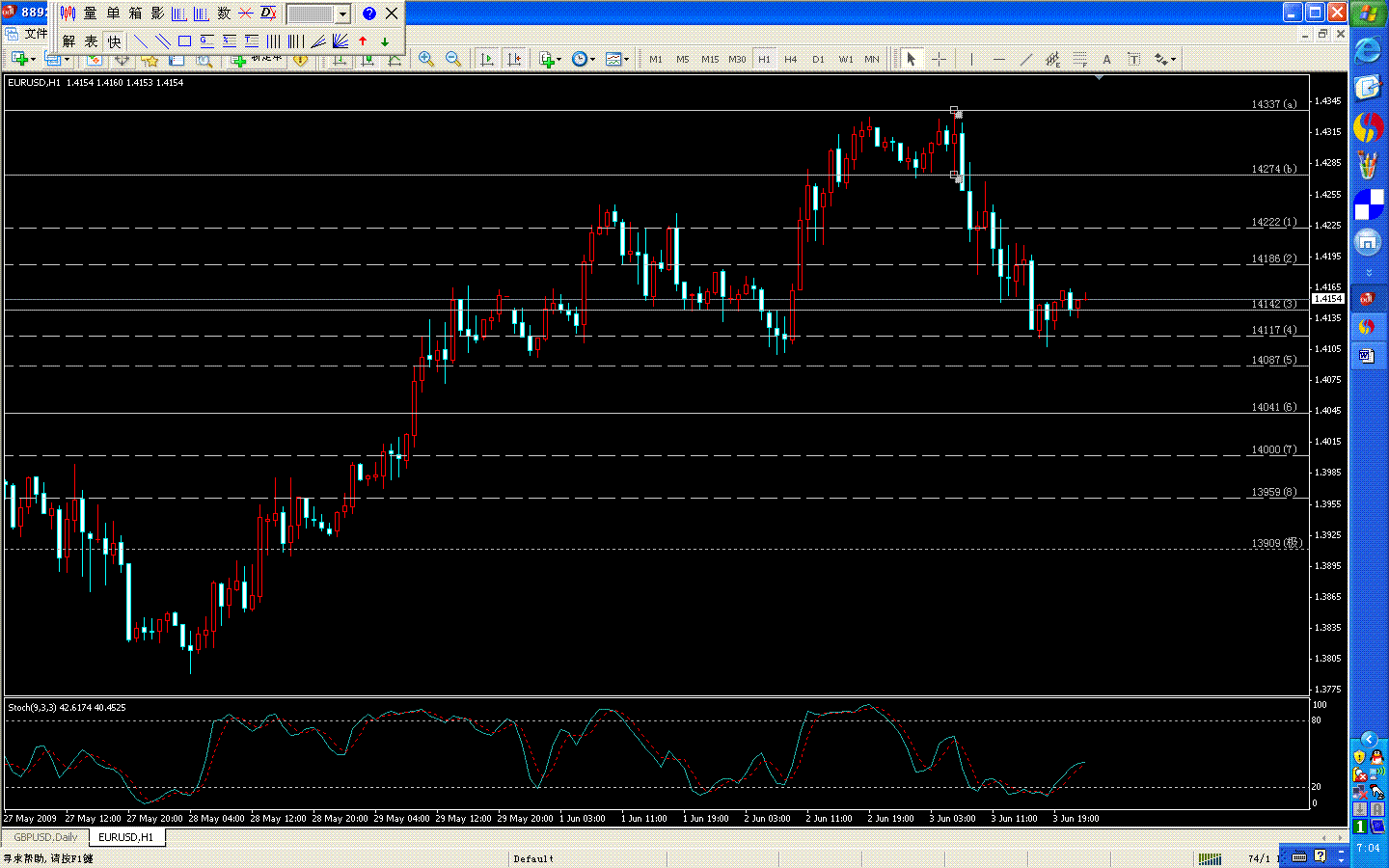Restore the inner chart window
1389x868 pixels.
(1323, 34)
